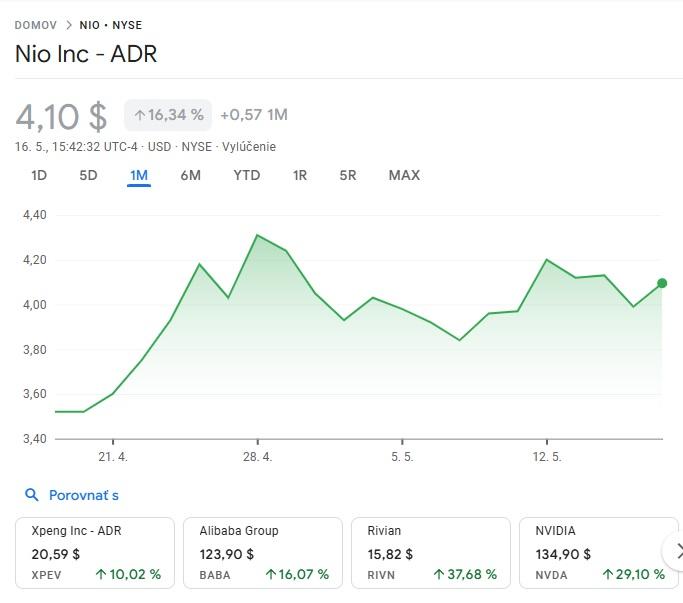Click the 4,10 $ current price
Screen dimensions: 683x603
(x=61, y=117)
